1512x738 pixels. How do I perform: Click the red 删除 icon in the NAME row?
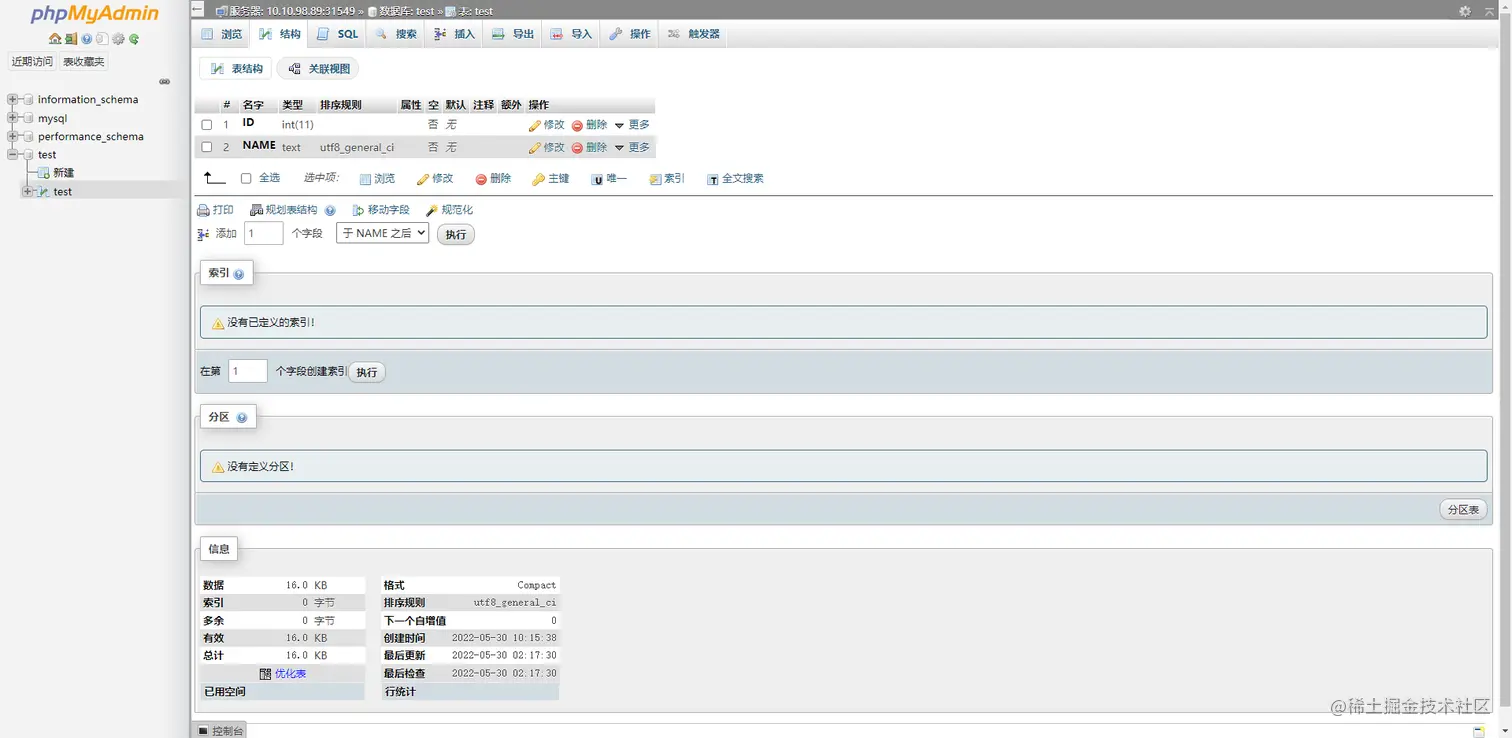point(577,147)
